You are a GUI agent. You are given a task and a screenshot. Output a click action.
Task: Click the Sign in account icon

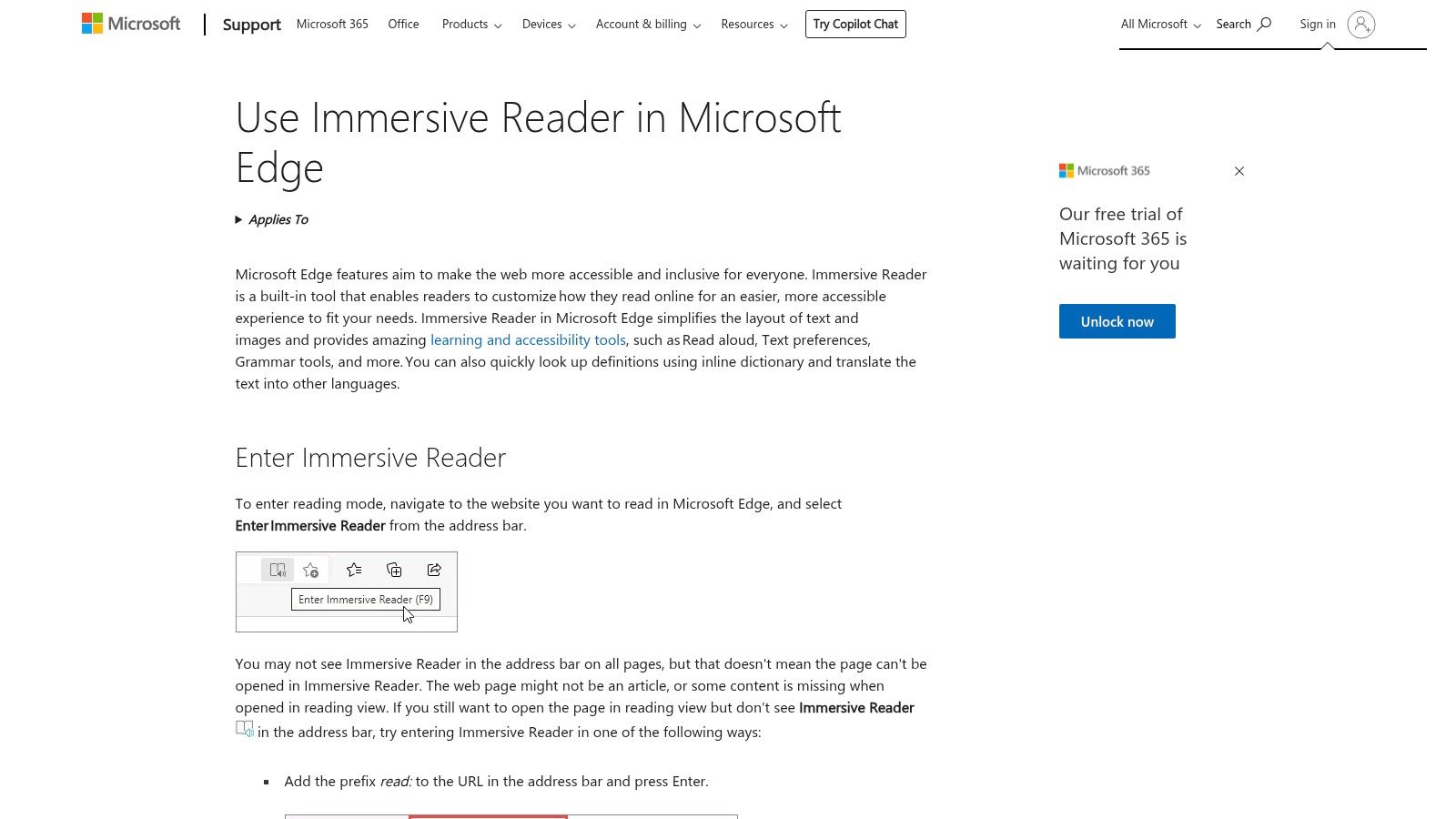[x=1361, y=25]
